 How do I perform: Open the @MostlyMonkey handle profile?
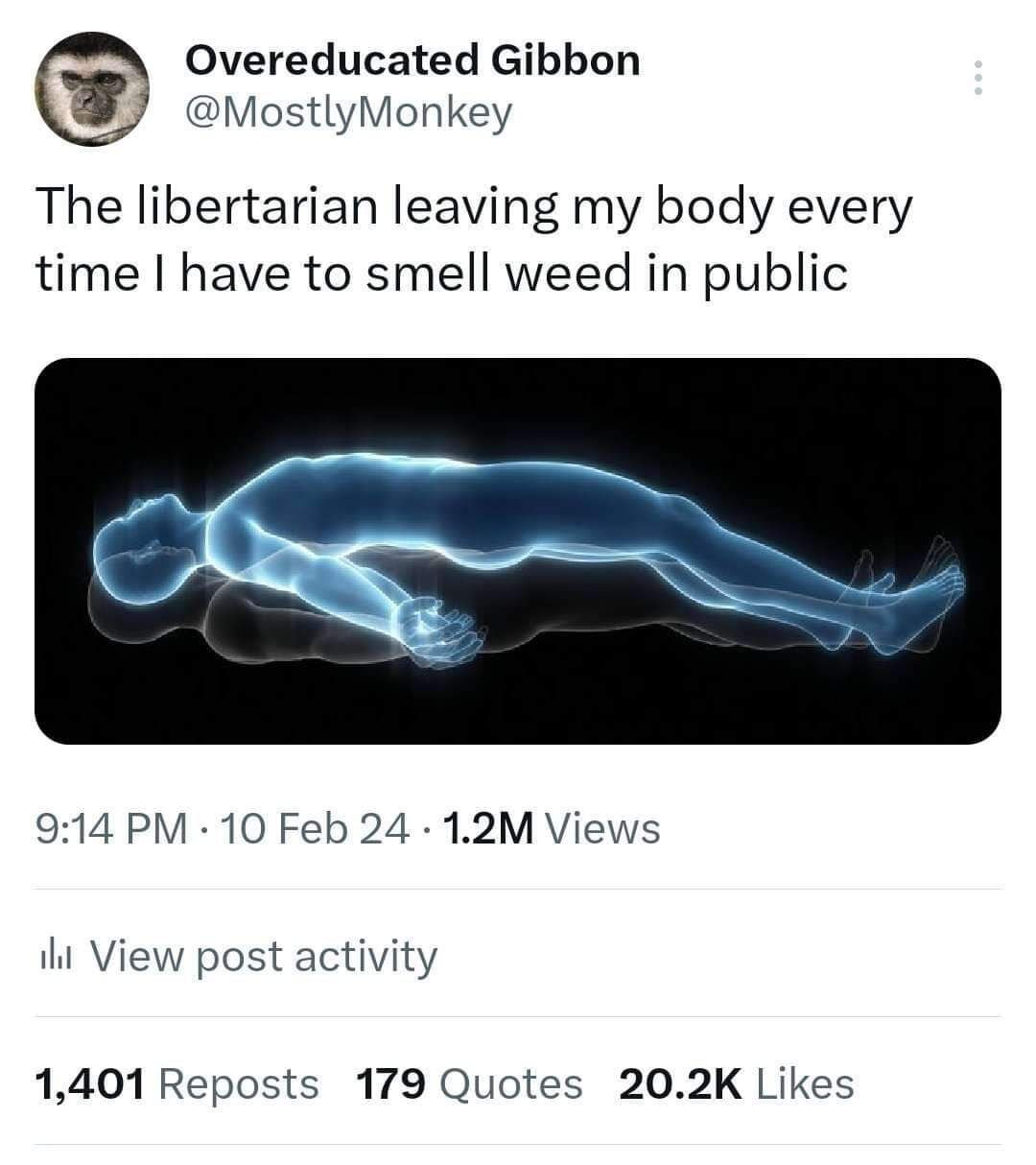pyautogui.click(x=347, y=113)
